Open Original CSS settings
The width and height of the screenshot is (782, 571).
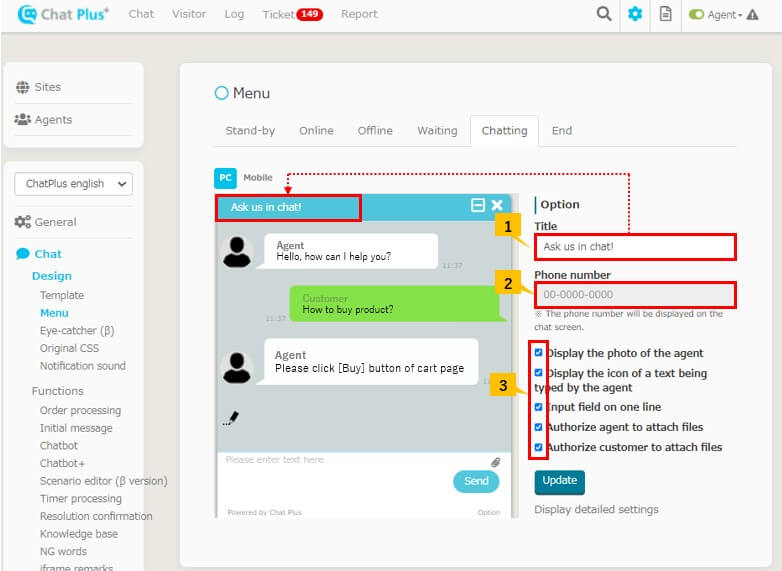69,348
